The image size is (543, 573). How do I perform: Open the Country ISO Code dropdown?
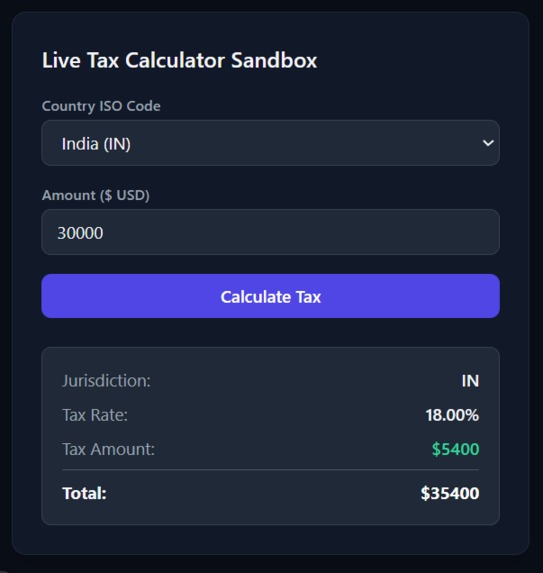[x=270, y=143]
